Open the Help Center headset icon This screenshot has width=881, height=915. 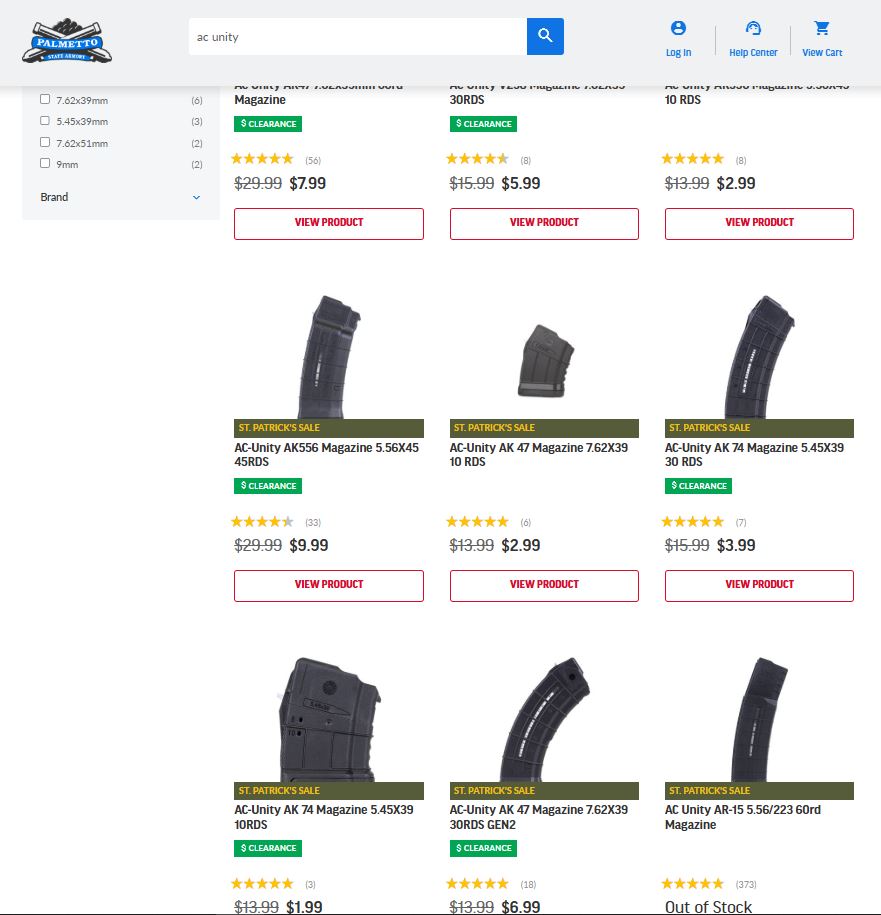[x=753, y=29]
